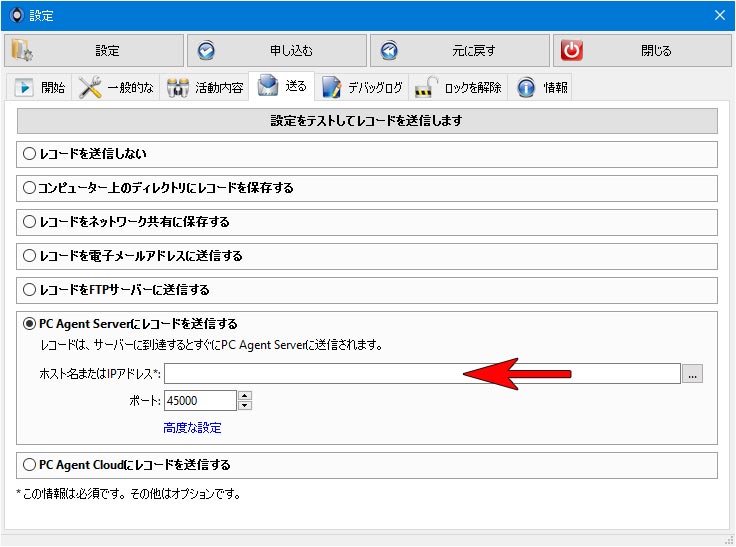Switch to the 送る tab
The image size is (736, 547).
pyautogui.click(x=282, y=86)
